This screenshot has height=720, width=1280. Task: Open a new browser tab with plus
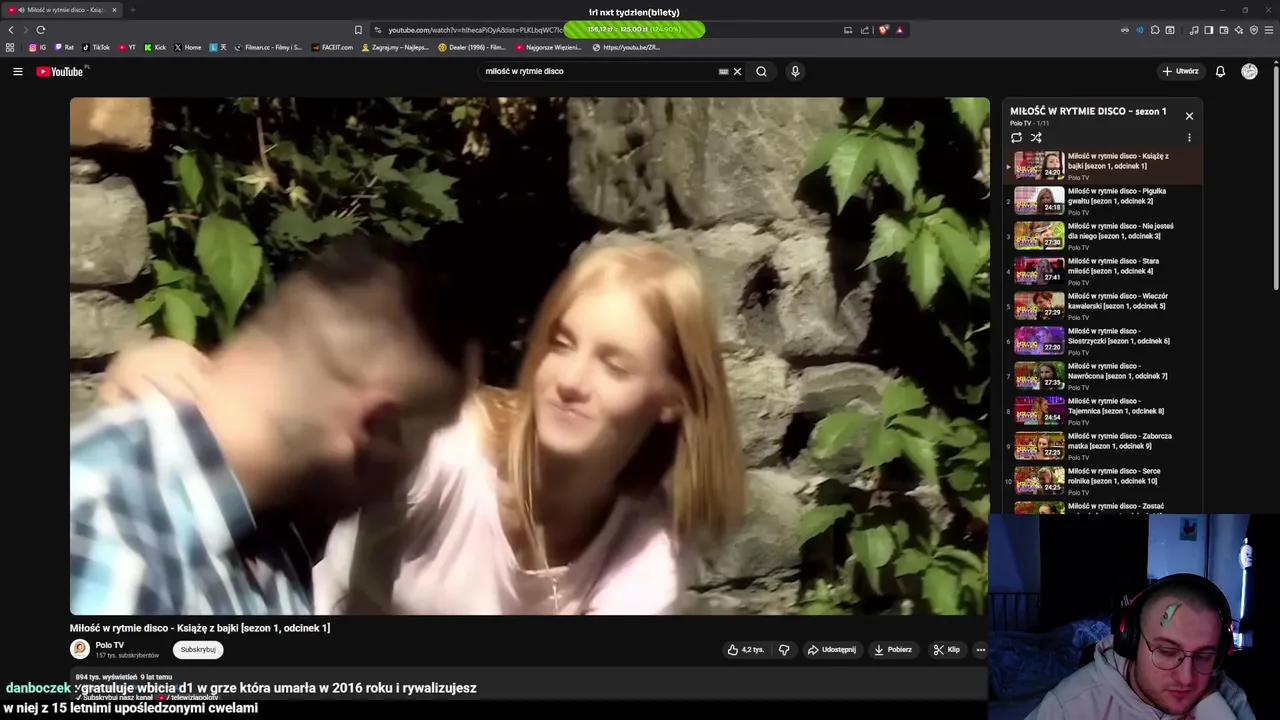click(x=132, y=10)
